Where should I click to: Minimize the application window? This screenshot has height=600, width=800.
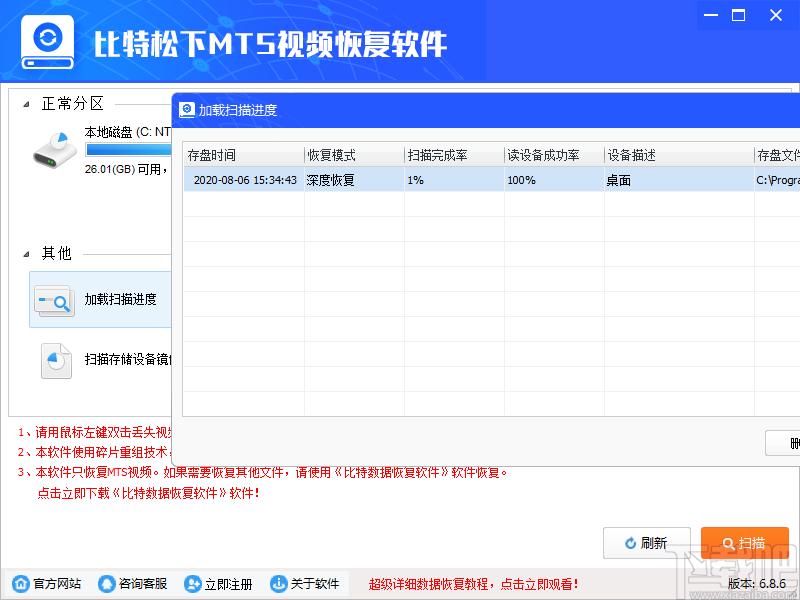pos(711,15)
